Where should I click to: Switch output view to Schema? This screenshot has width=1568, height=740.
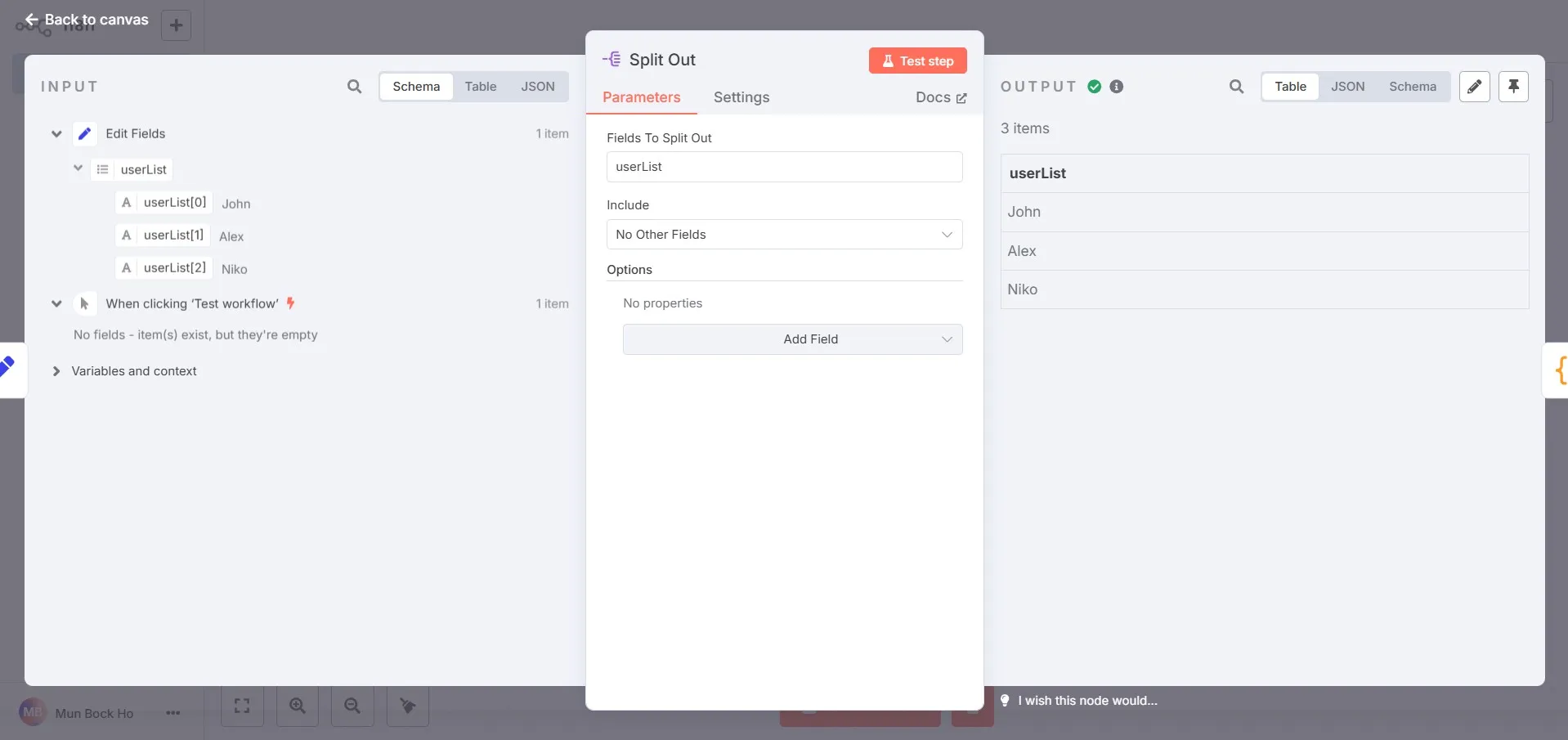[1412, 87]
